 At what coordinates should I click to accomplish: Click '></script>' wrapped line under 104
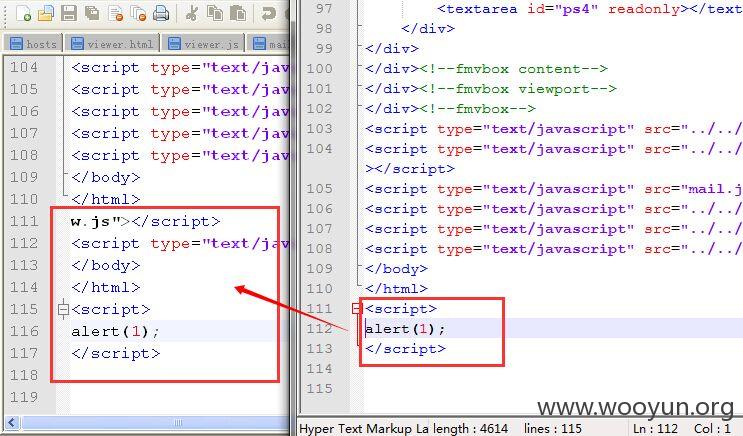click(x=410, y=169)
